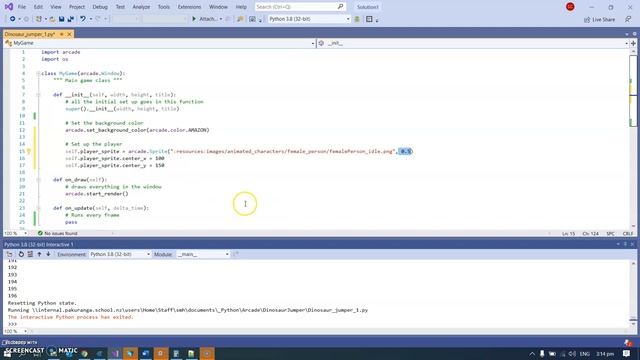
Task: Click the Previous history up arrow
Action: click(39, 254)
